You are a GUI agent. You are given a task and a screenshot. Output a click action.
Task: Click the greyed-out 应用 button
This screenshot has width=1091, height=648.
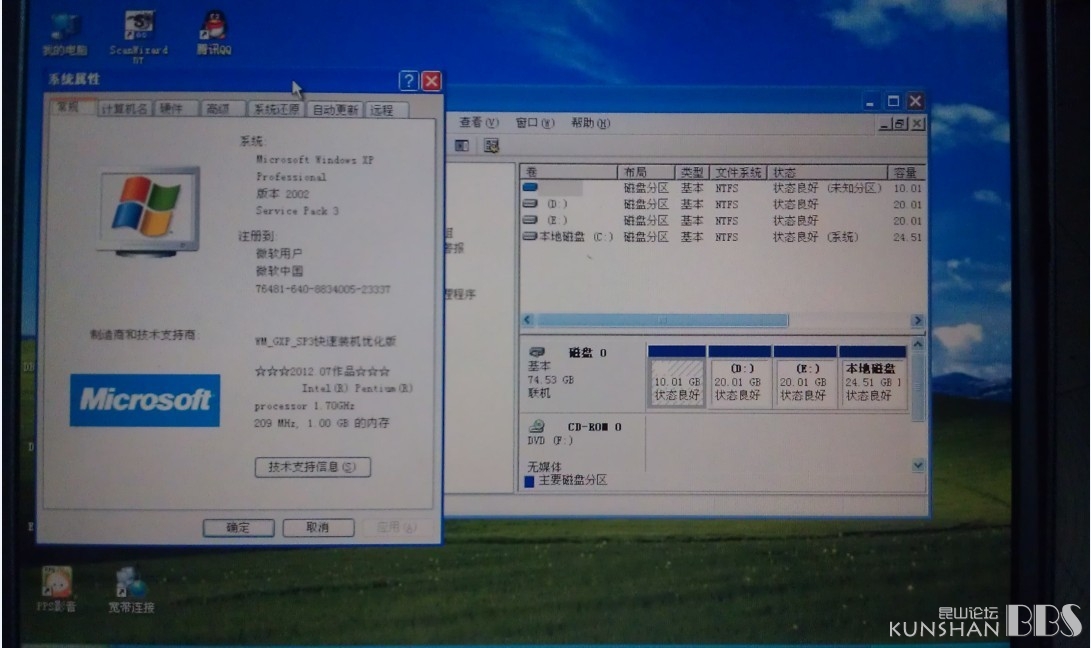[397, 528]
